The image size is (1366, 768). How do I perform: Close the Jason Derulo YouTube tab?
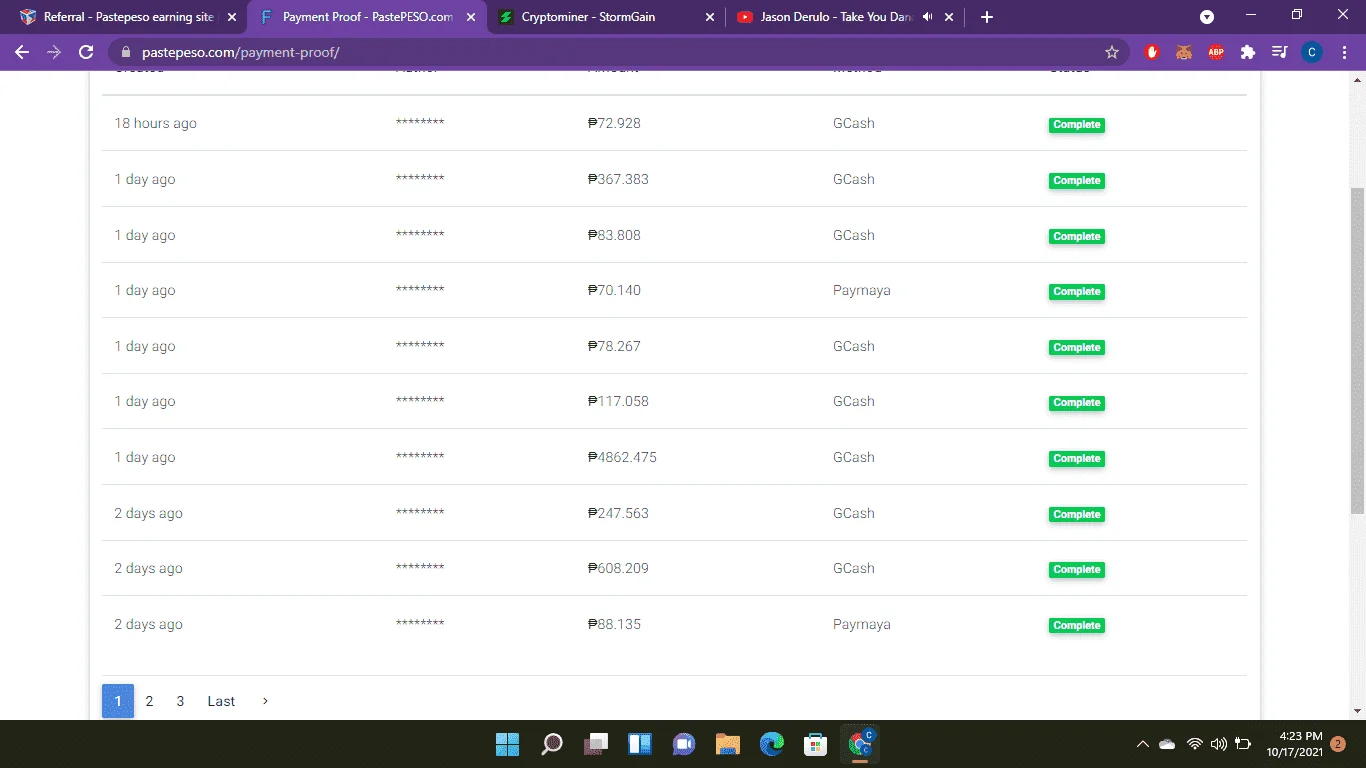pyautogui.click(x=949, y=17)
